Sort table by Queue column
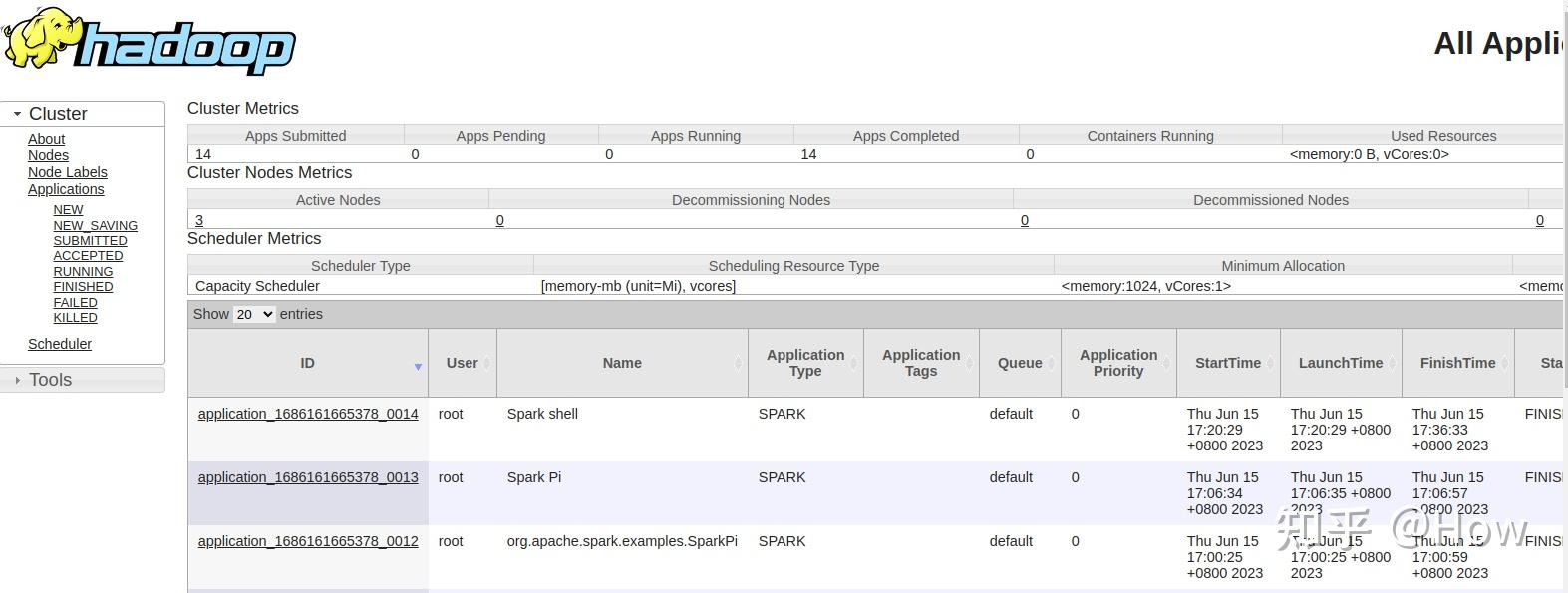 click(1020, 363)
